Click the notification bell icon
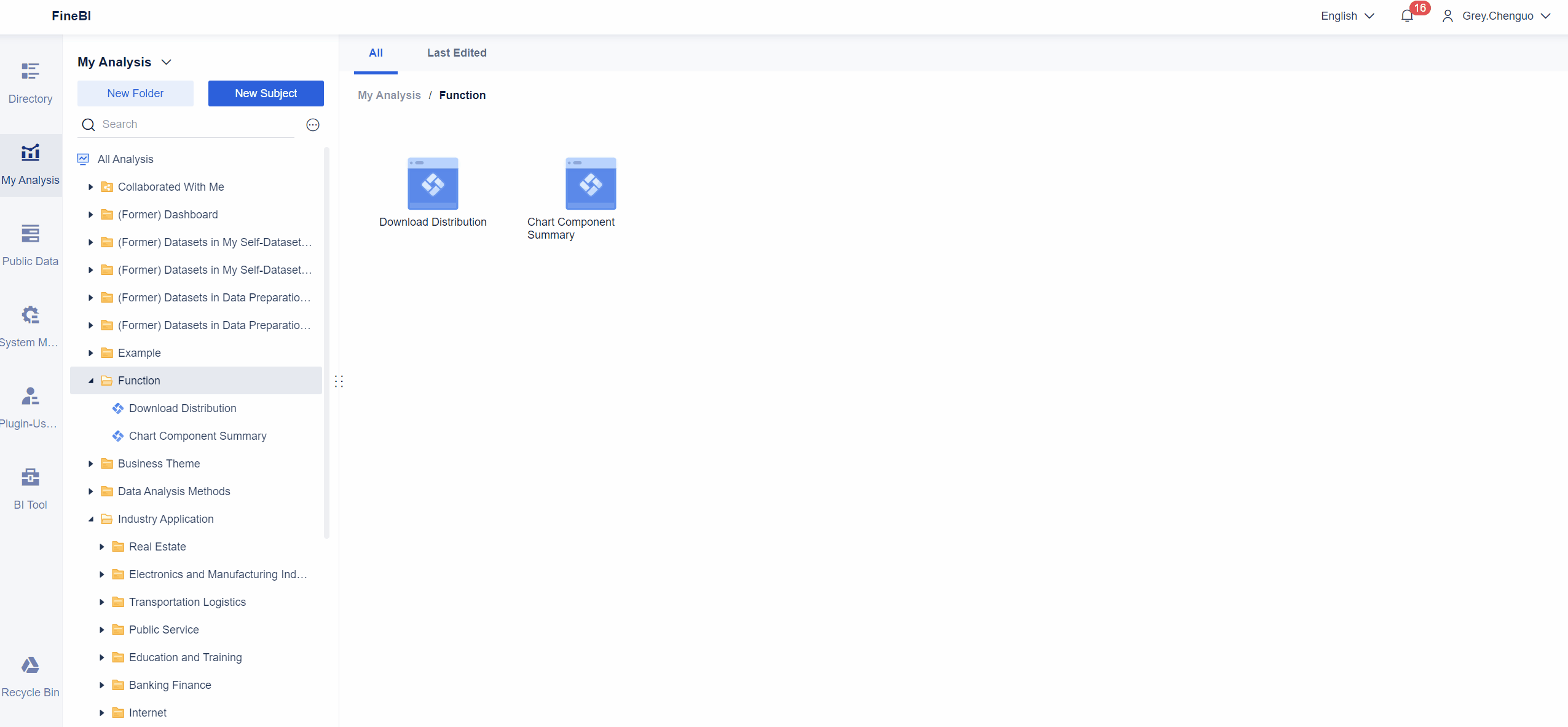The image size is (1568, 727). [1406, 16]
